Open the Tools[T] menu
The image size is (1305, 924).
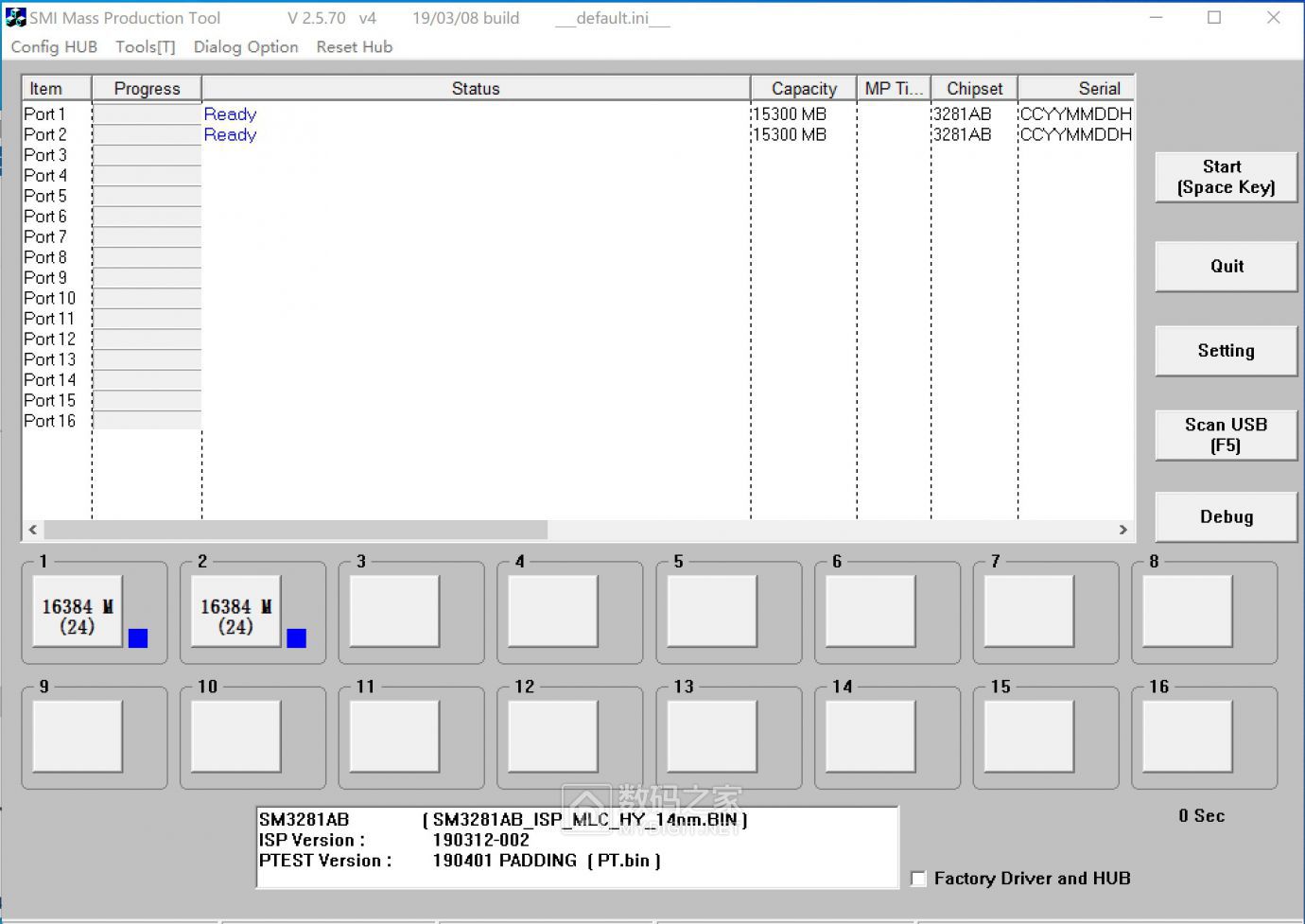click(146, 47)
